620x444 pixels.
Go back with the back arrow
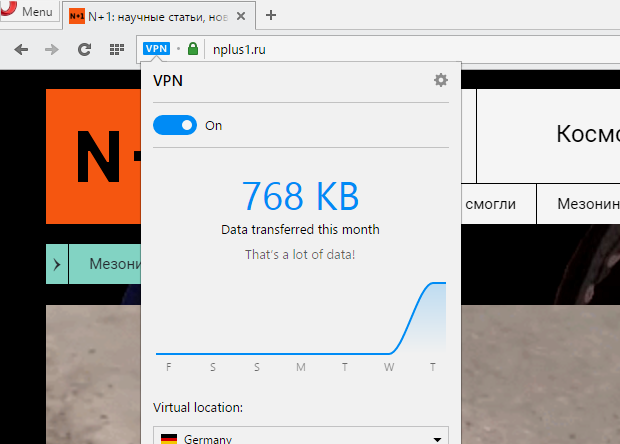(x=21, y=49)
